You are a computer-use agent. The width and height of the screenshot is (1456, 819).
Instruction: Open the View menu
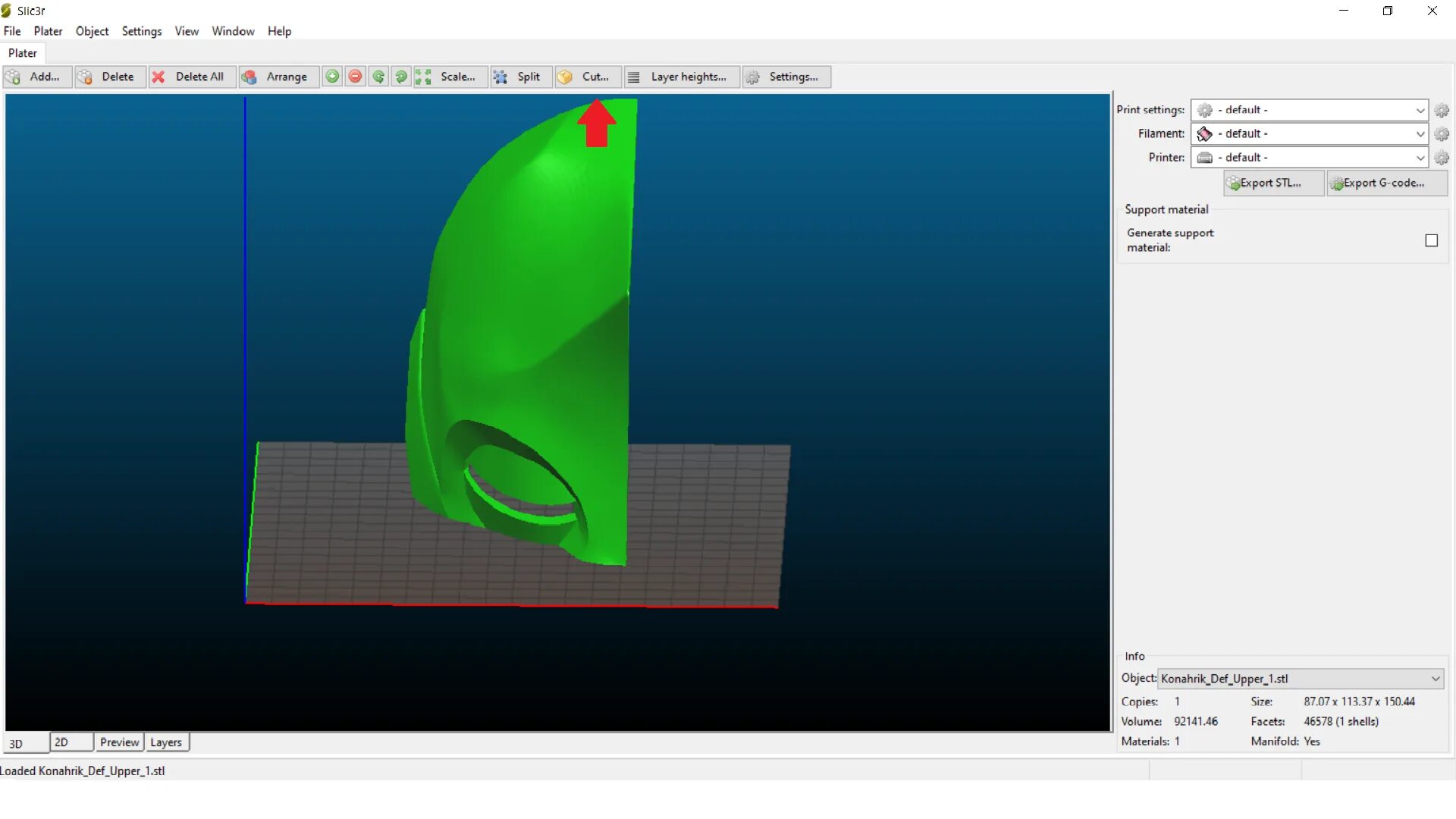(x=187, y=31)
